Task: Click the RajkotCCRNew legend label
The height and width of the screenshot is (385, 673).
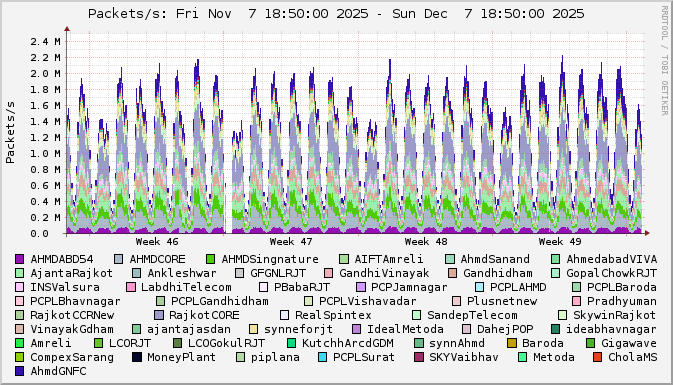Action: (x=72, y=315)
